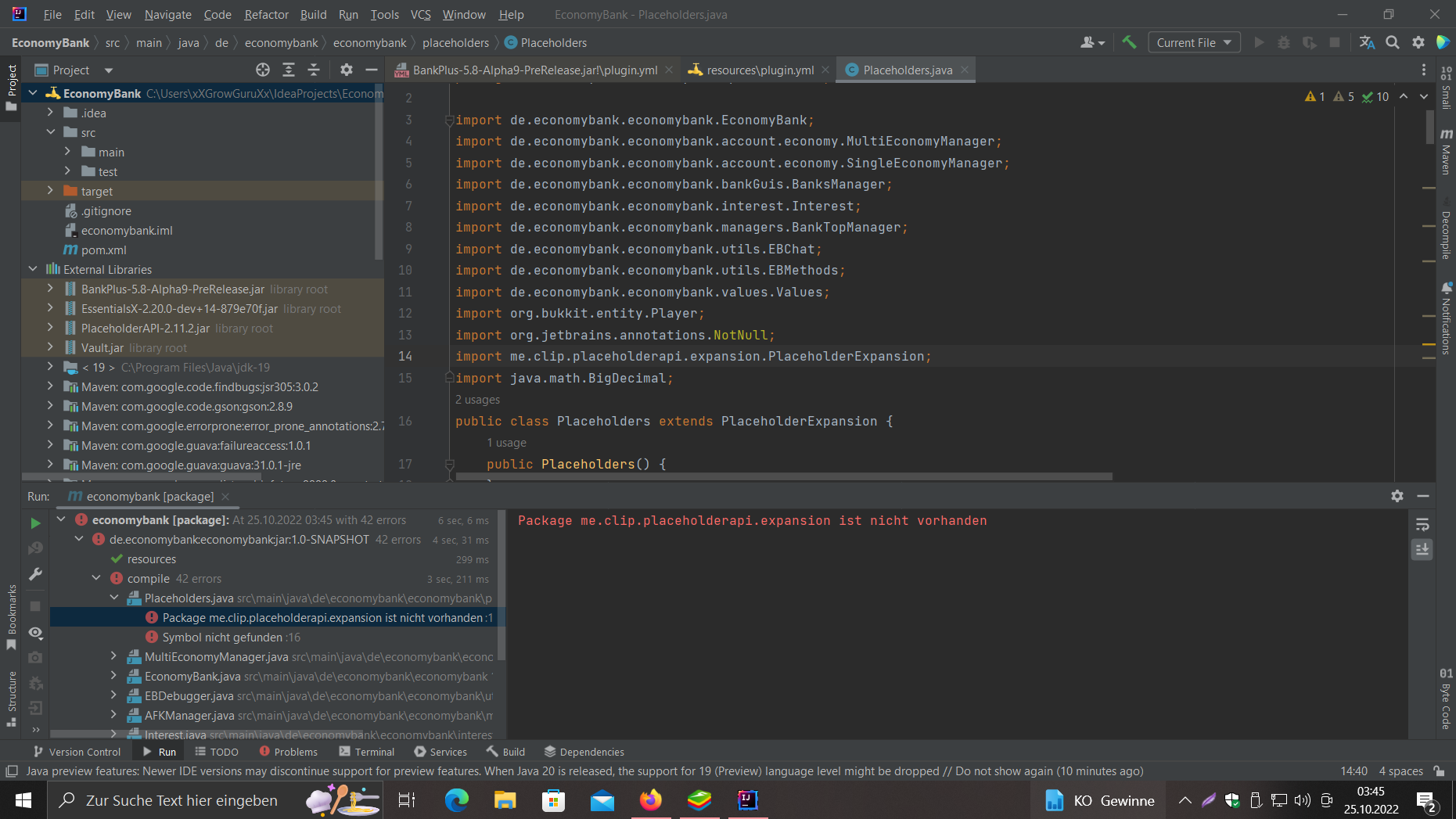Click the stop square in Run panel
Image resolution: width=1456 pixels, height=819 pixels.
(x=35, y=606)
